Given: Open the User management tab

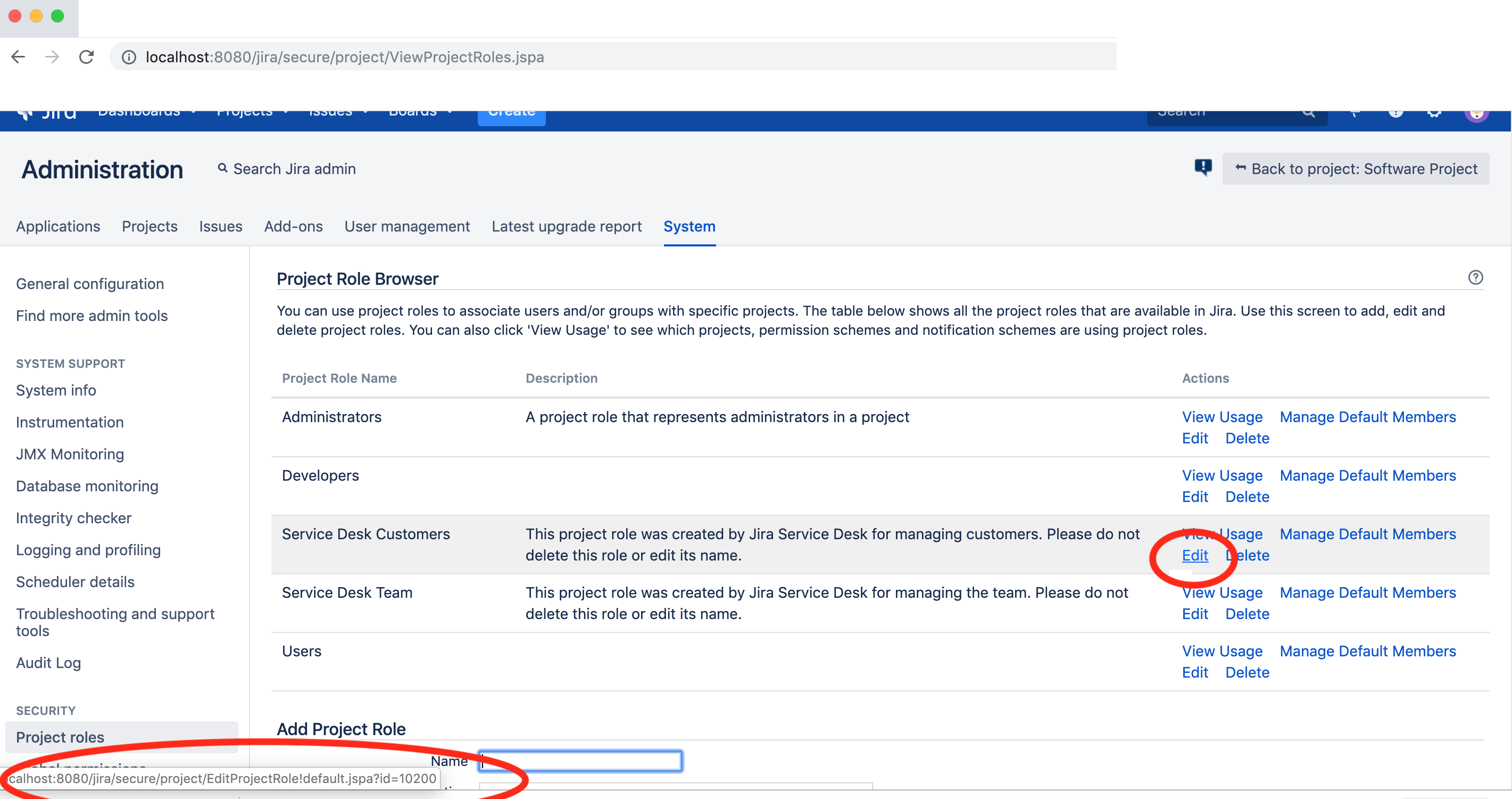Looking at the screenshot, I should (408, 226).
